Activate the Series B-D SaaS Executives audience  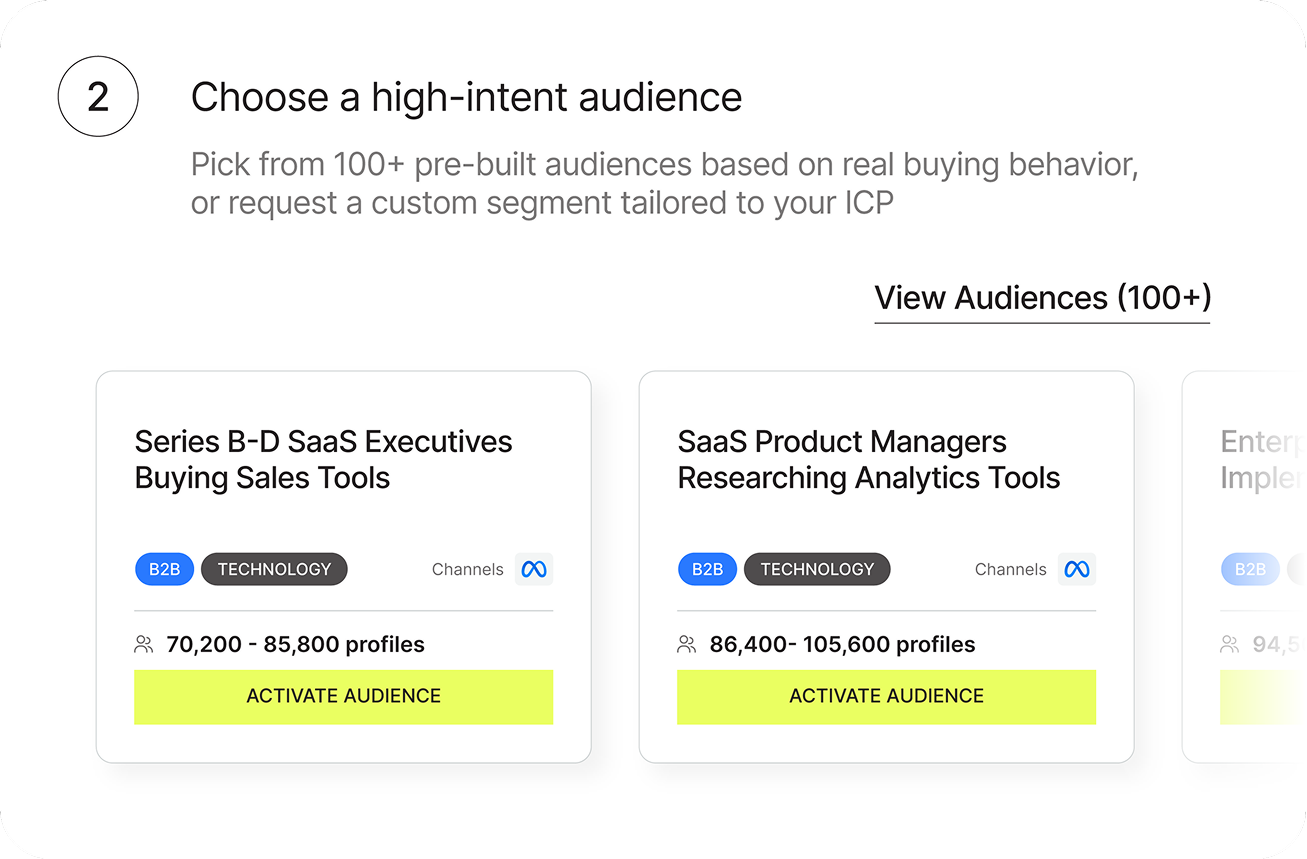(x=343, y=696)
